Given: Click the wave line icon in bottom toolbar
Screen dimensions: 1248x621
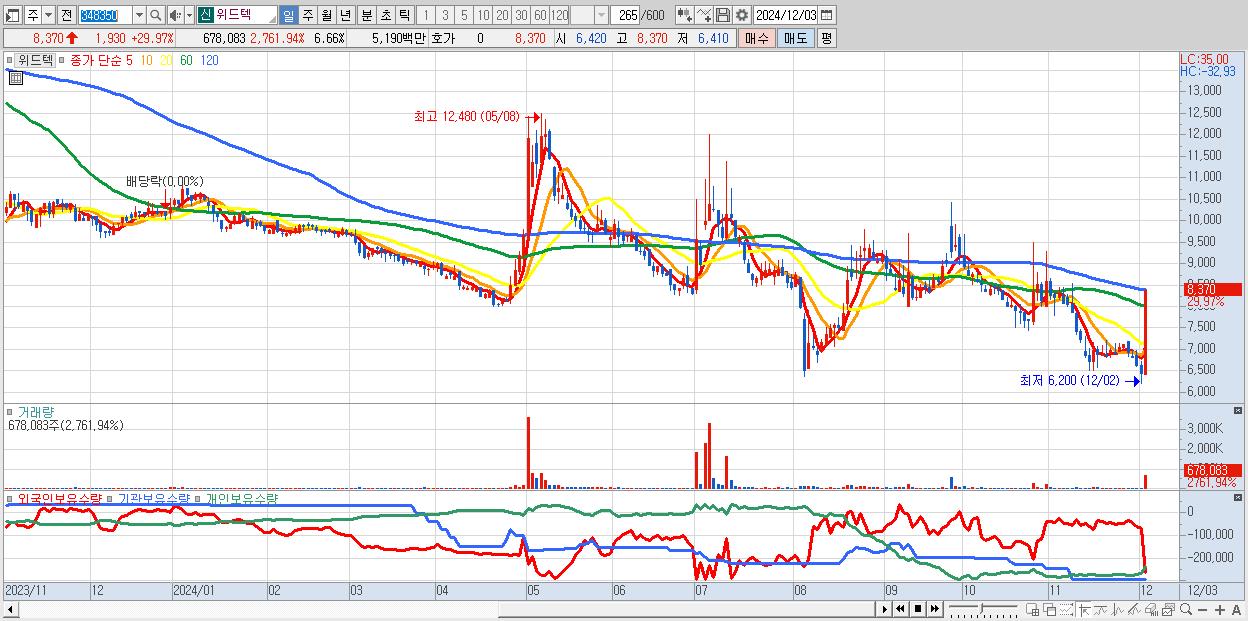Looking at the screenshot, I should point(1118,610).
